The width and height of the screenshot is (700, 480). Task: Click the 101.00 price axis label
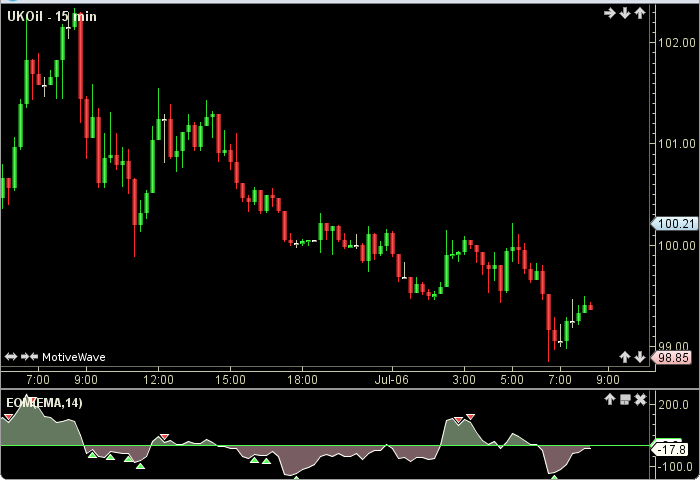coord(677,144)
